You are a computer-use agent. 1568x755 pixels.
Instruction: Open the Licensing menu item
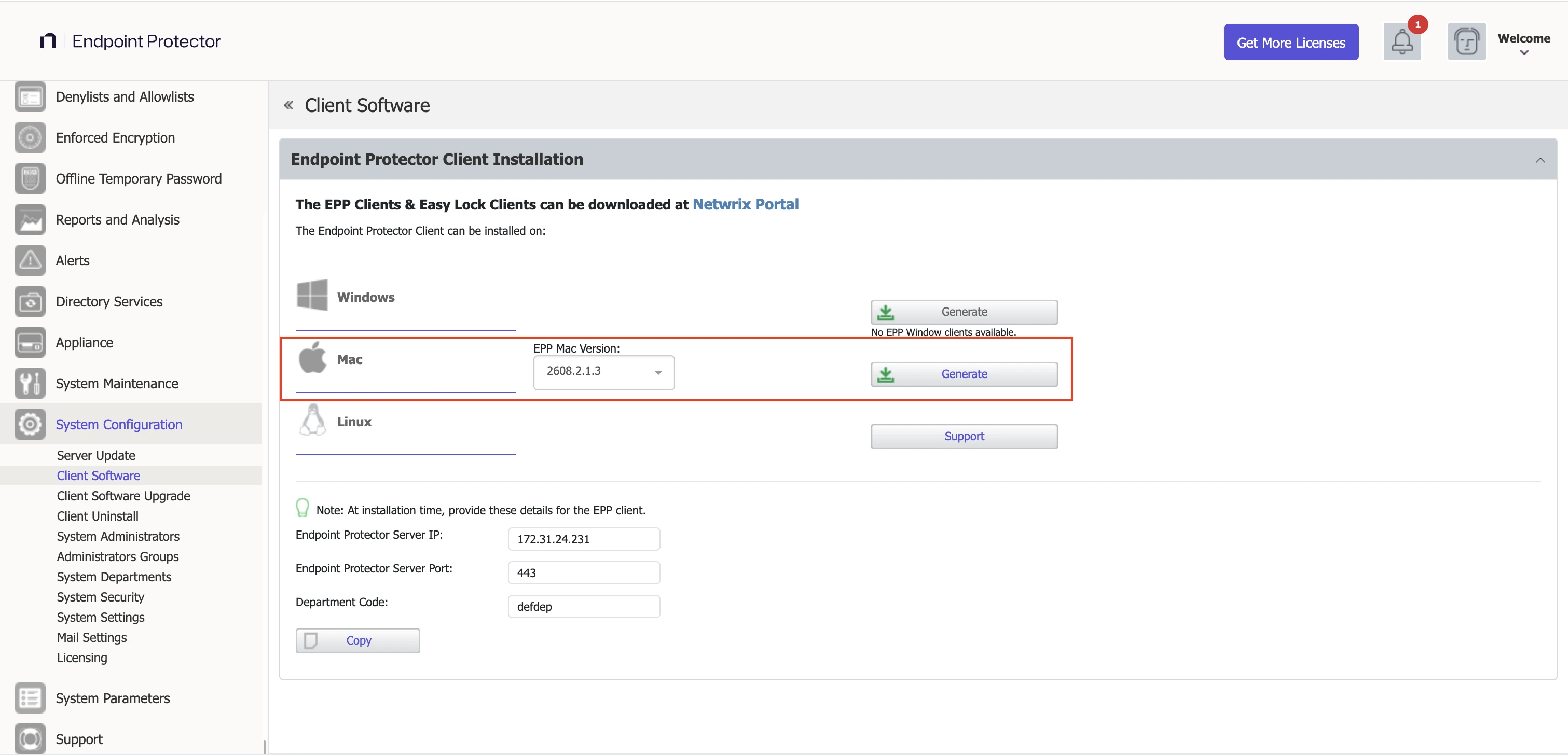click(x=82, y=657)
